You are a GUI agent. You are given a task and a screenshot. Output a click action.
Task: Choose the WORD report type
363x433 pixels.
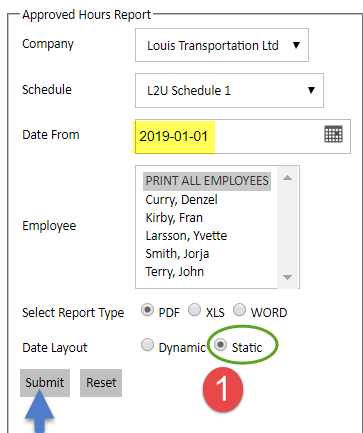click(239, 310)
